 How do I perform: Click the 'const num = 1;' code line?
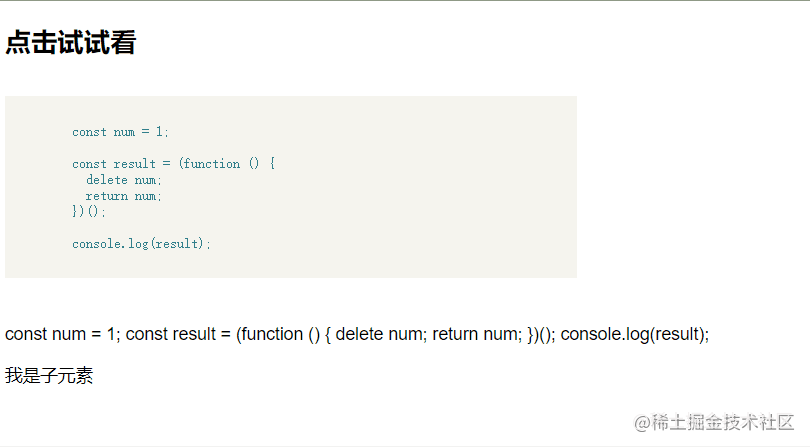pyautogui.click(x=120, y=132)
